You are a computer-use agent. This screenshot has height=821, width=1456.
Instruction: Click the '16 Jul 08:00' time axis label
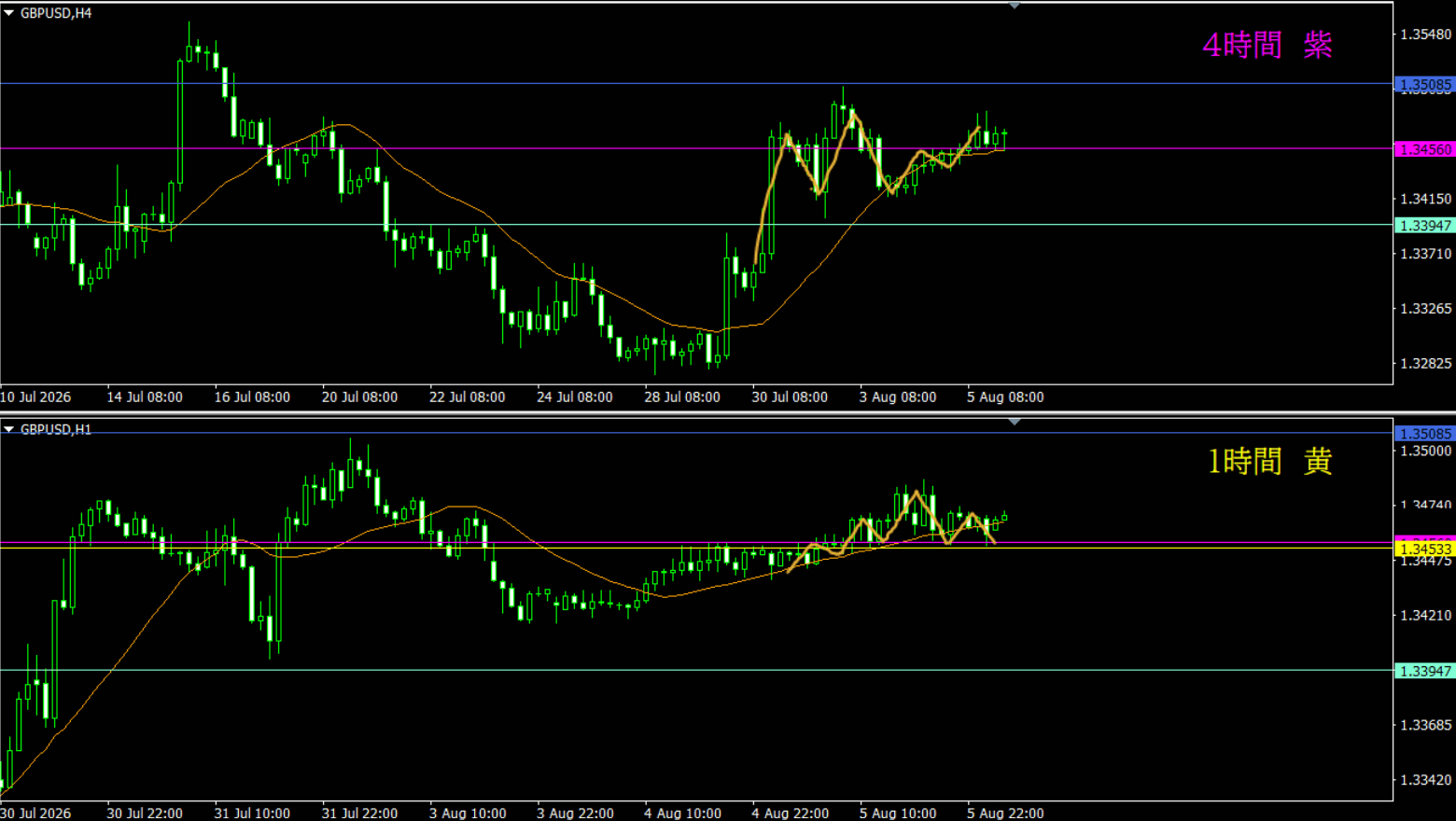252,397
